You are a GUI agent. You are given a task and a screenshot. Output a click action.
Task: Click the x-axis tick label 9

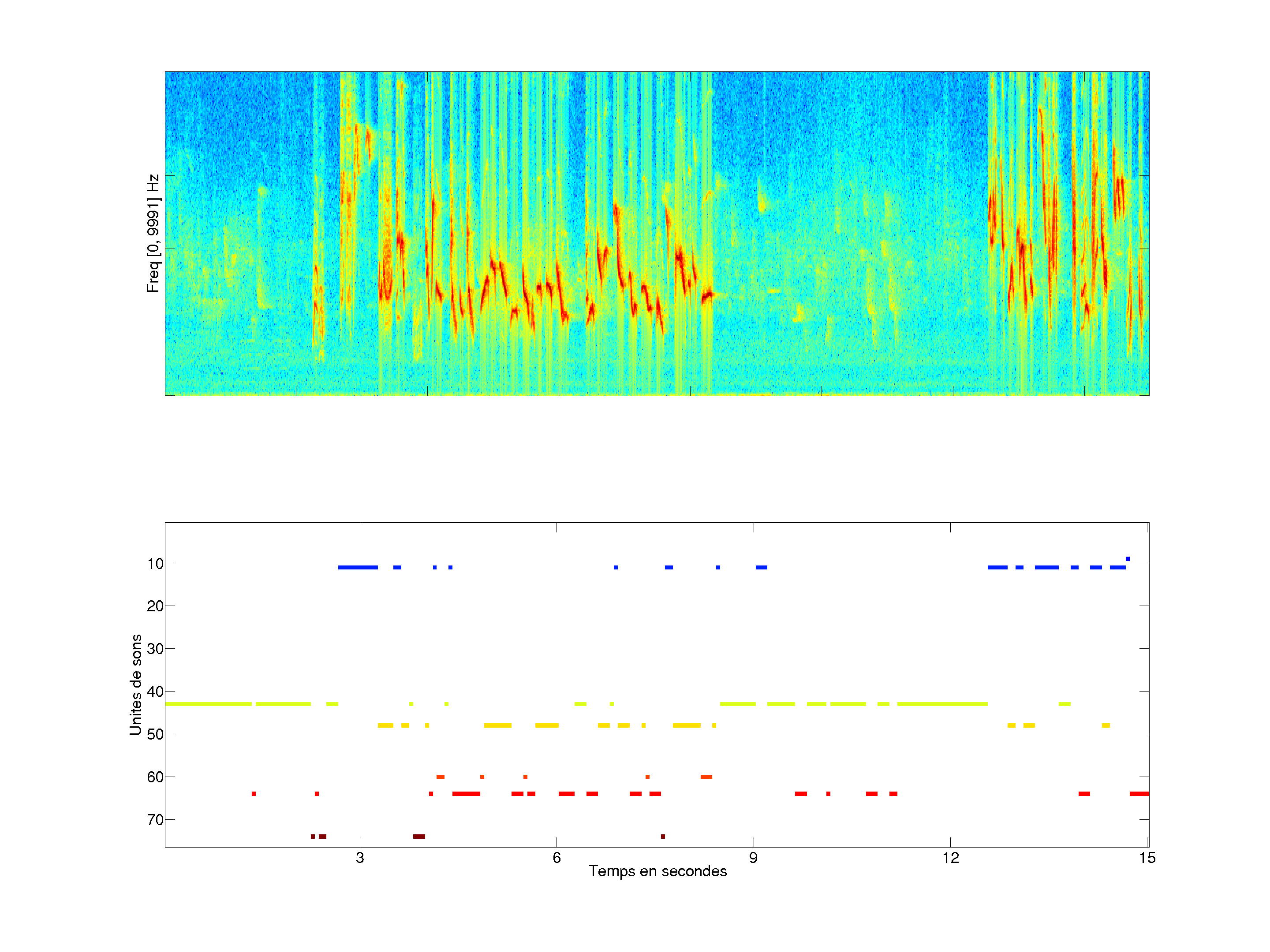tap(753, 858)
